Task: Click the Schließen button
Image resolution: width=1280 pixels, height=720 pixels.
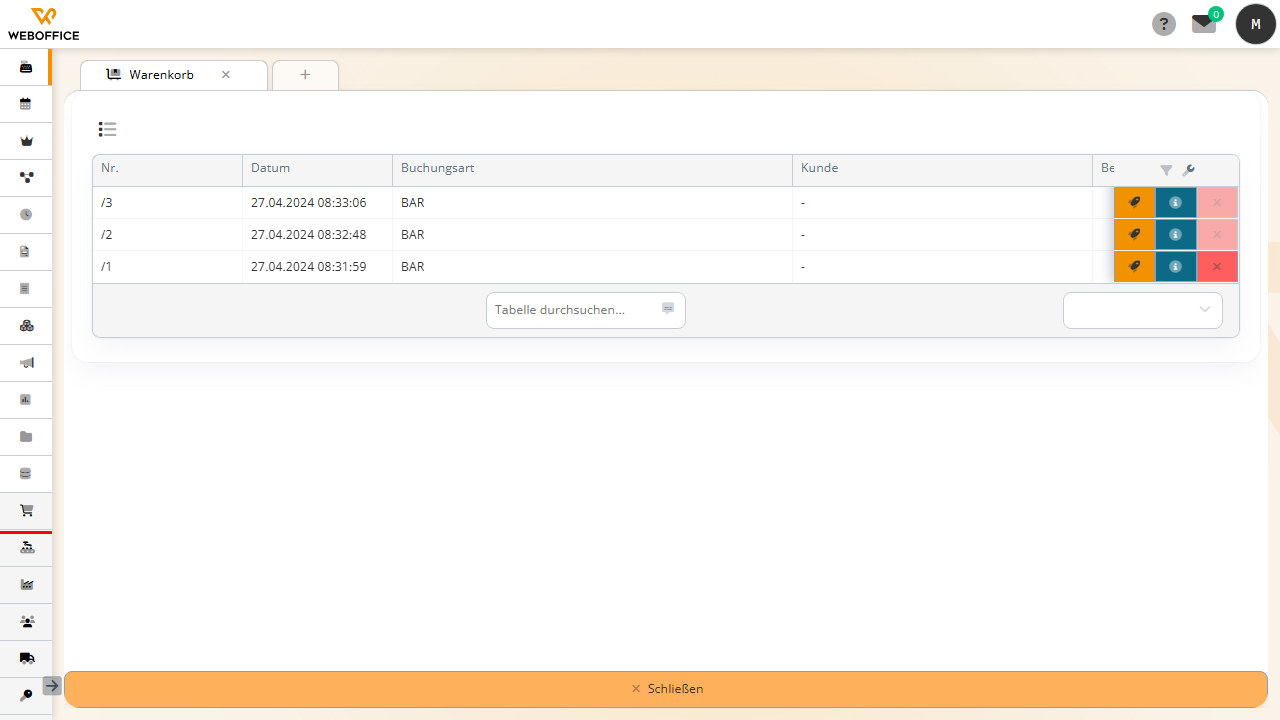Action: pos(666,689)
